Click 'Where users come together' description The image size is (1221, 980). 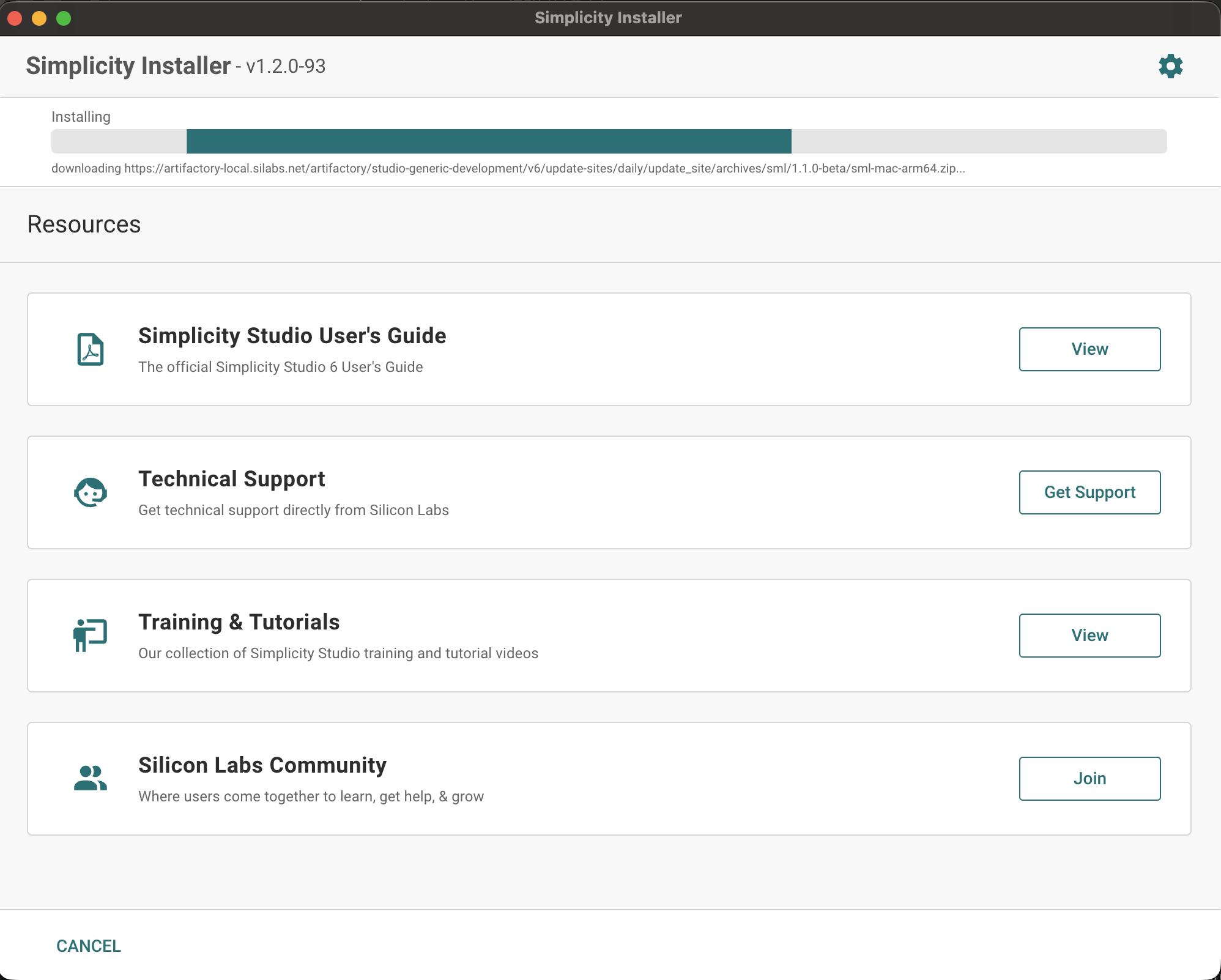311,796
